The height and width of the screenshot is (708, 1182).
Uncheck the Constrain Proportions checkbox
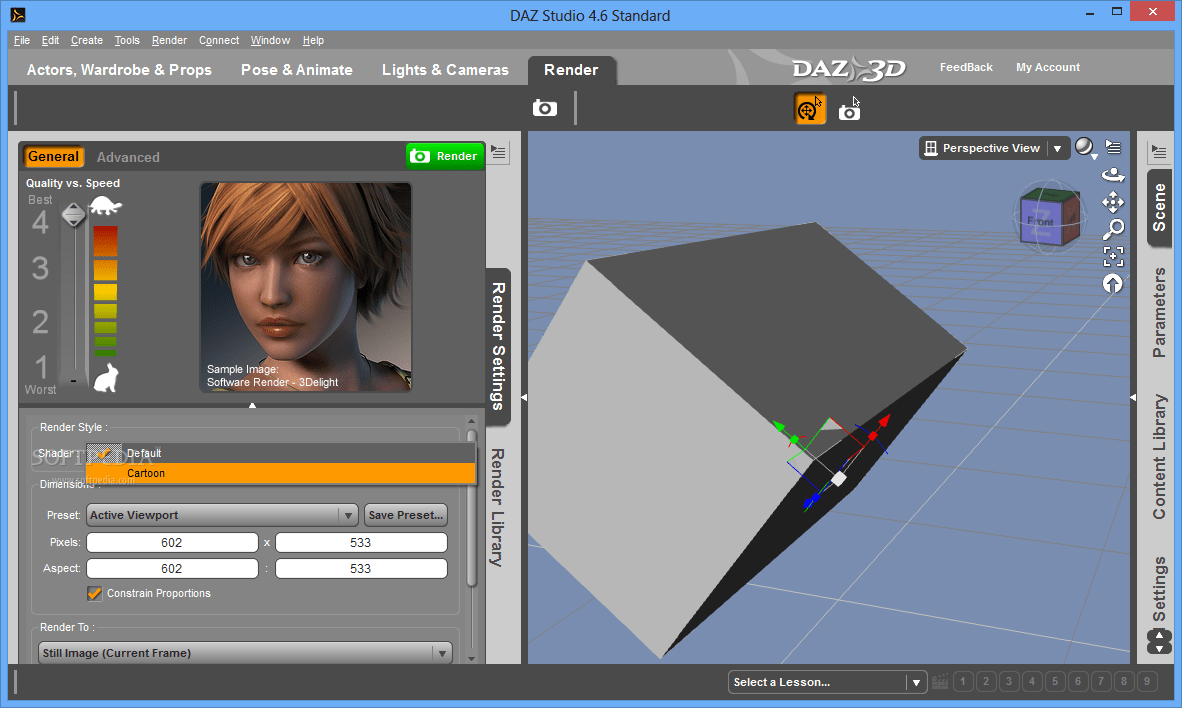(94, 593)
